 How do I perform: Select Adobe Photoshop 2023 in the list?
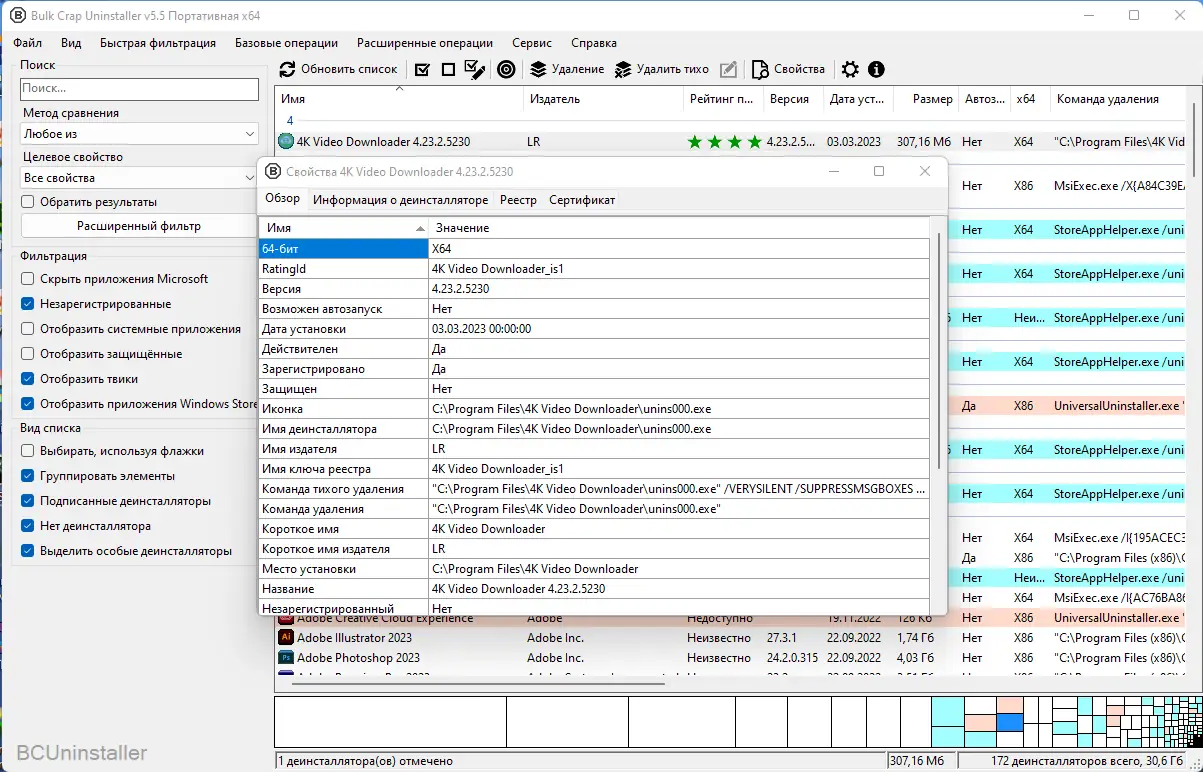[x=358, y=657]
